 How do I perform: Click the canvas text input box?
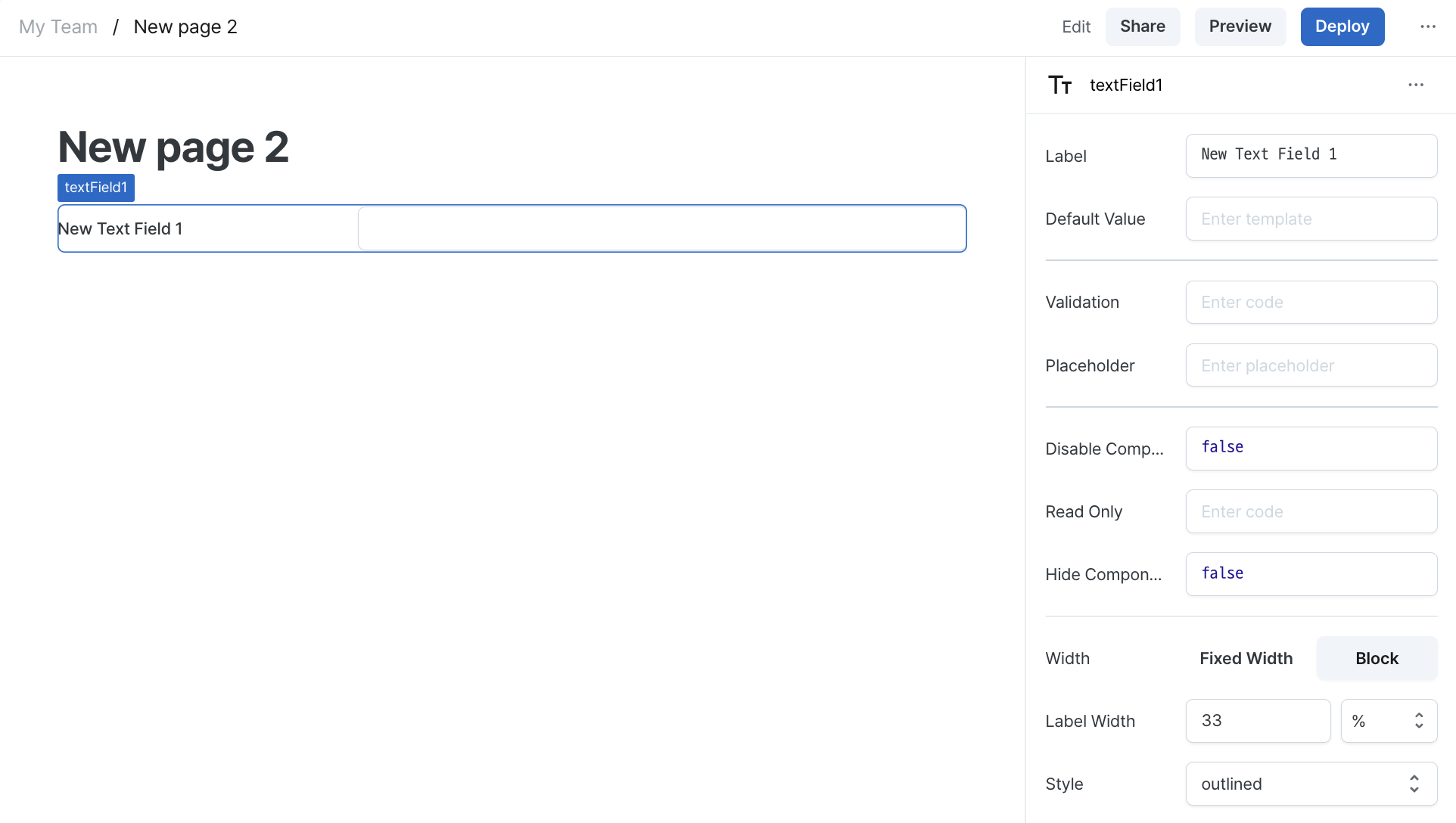click(661, 228)
